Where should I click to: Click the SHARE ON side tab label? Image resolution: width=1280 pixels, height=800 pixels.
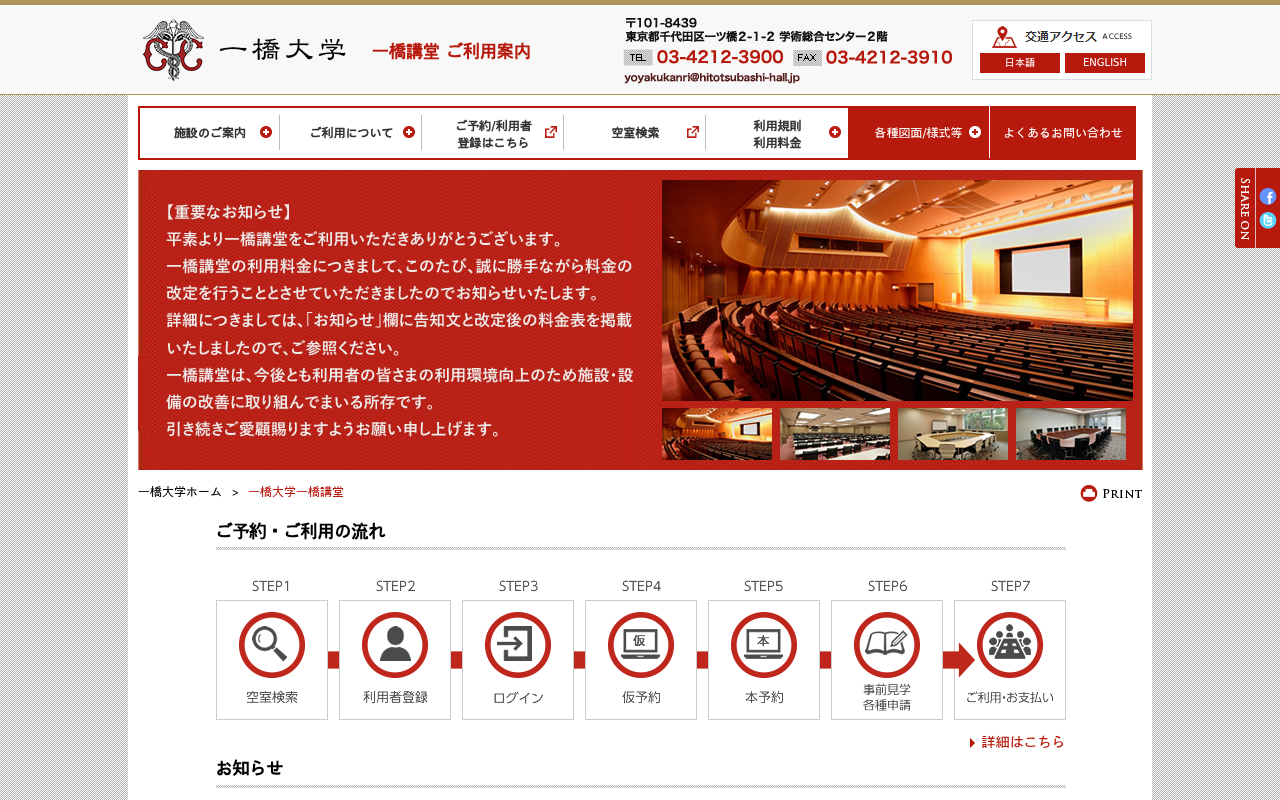pyautogui.click(x=1245, y=208)
